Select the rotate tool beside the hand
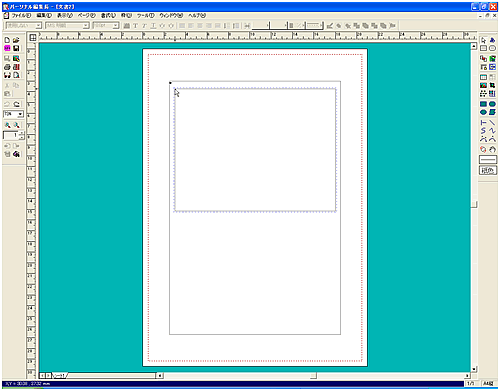 tap(483, 149)
